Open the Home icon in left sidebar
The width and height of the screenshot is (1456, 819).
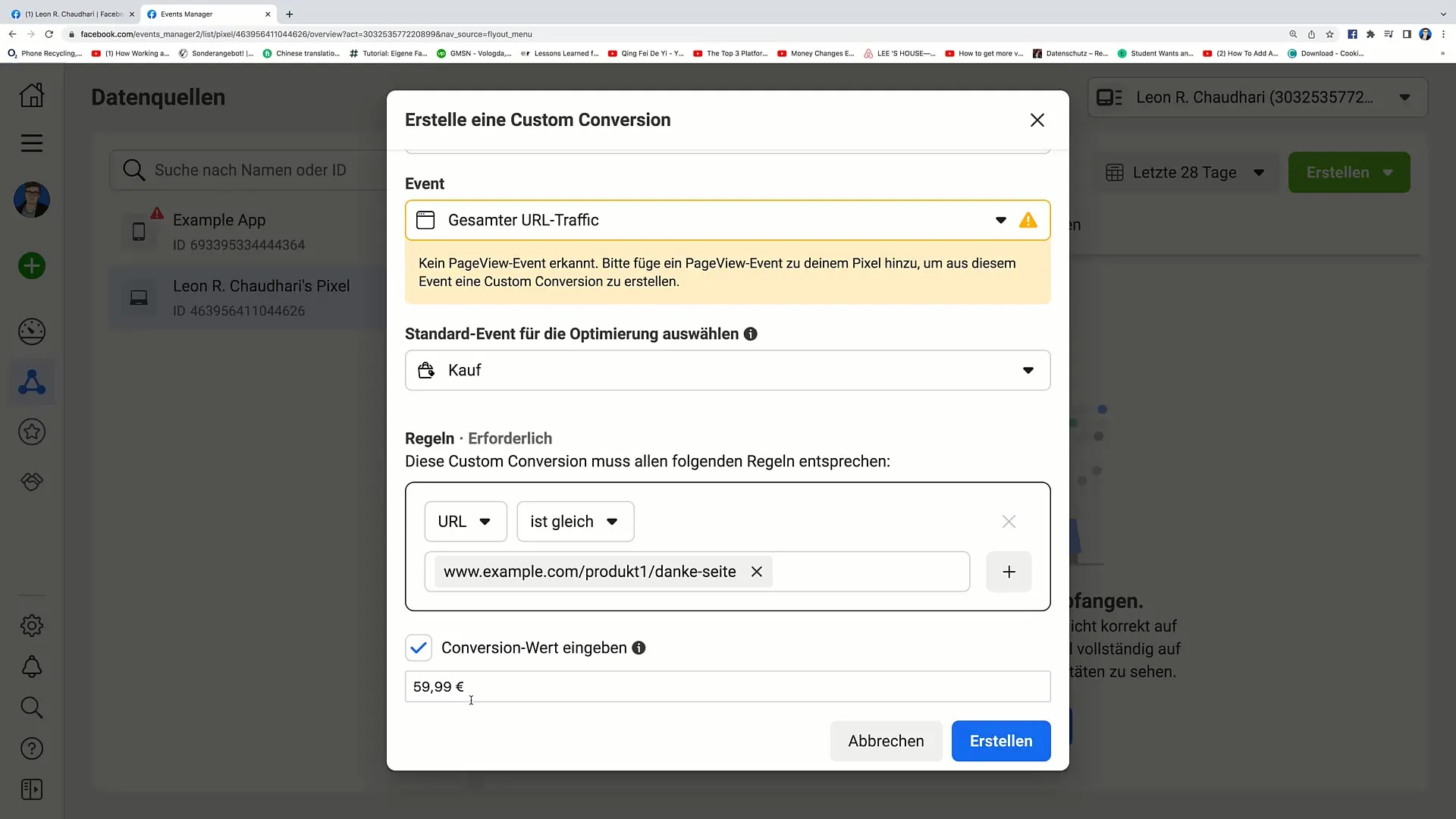tap(32, 96)
